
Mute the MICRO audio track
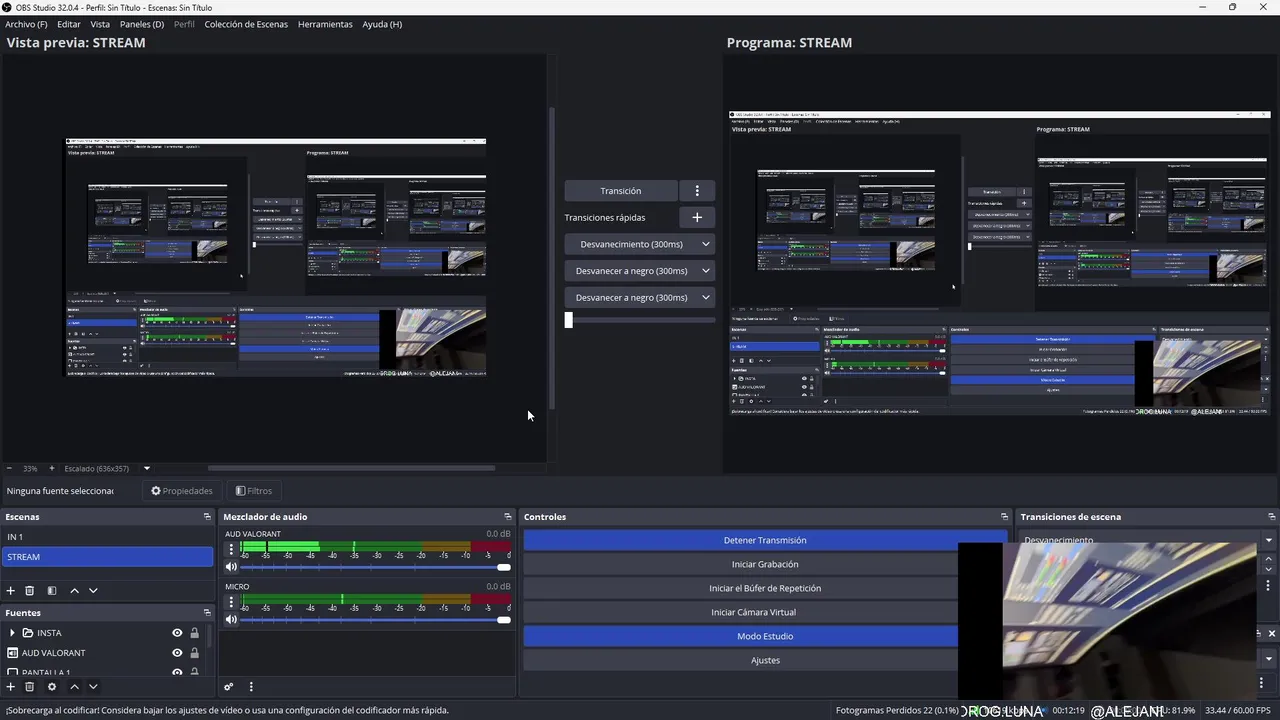pyautogui.click(x=231, y=620)
